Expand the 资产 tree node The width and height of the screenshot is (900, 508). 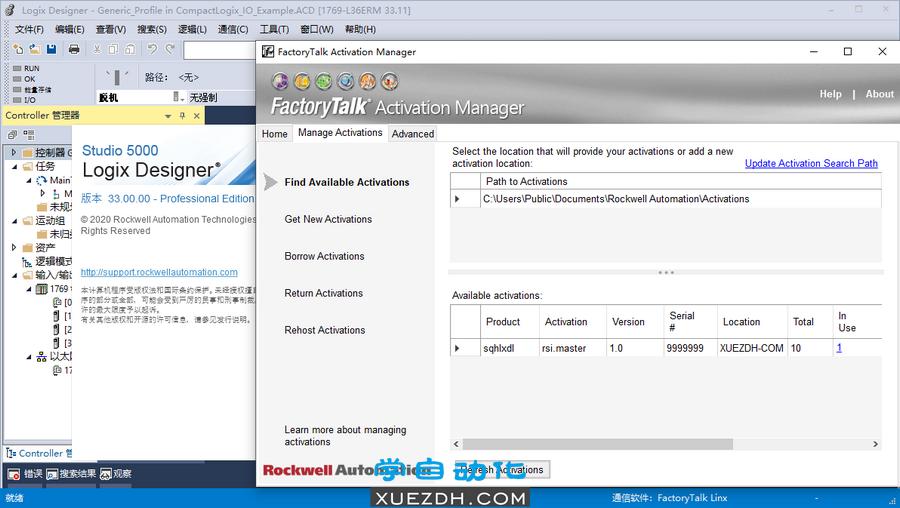14,247
